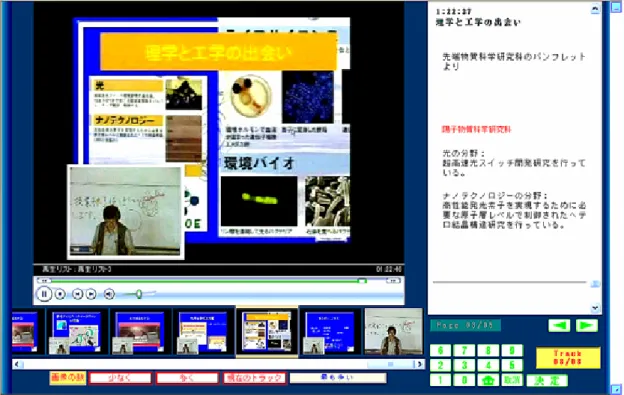Open the last thumbnail showing lecturer at whiteboard
This screenshot has width=624, height=395.
(x=393, y=331)
